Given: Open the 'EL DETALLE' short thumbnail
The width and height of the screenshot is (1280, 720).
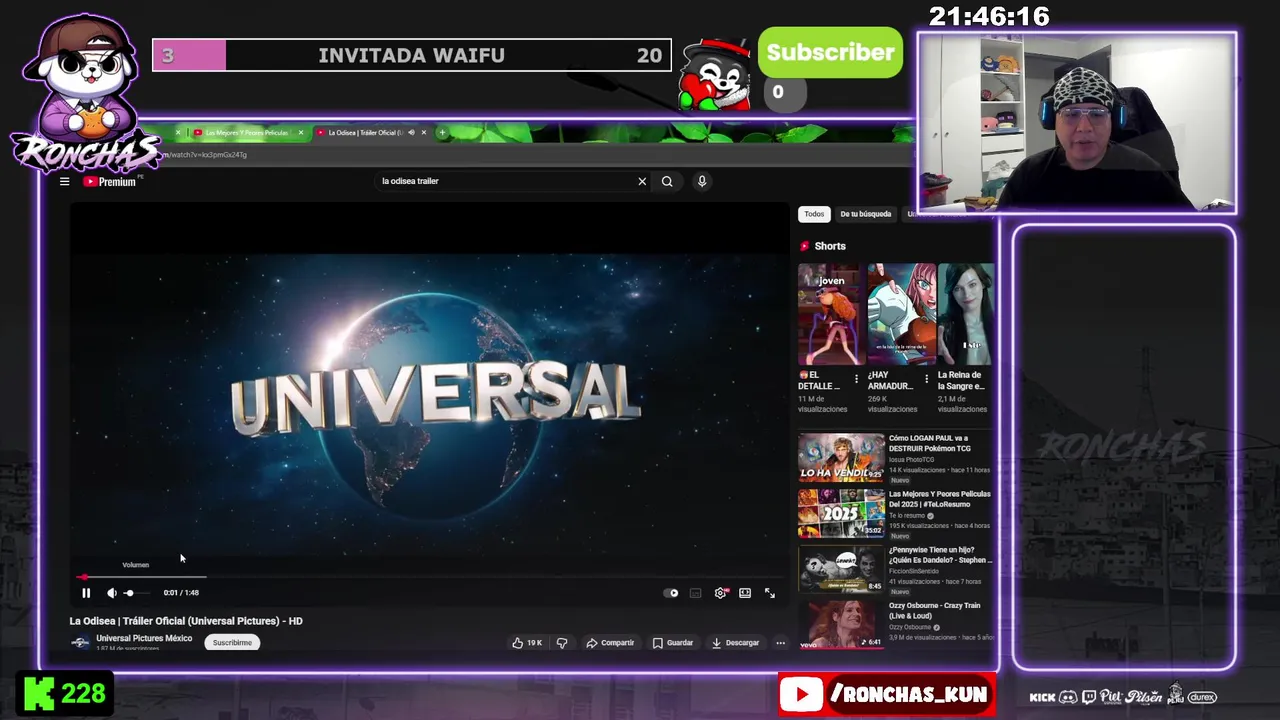Looking at the screenshot, I should coord(829,314).
